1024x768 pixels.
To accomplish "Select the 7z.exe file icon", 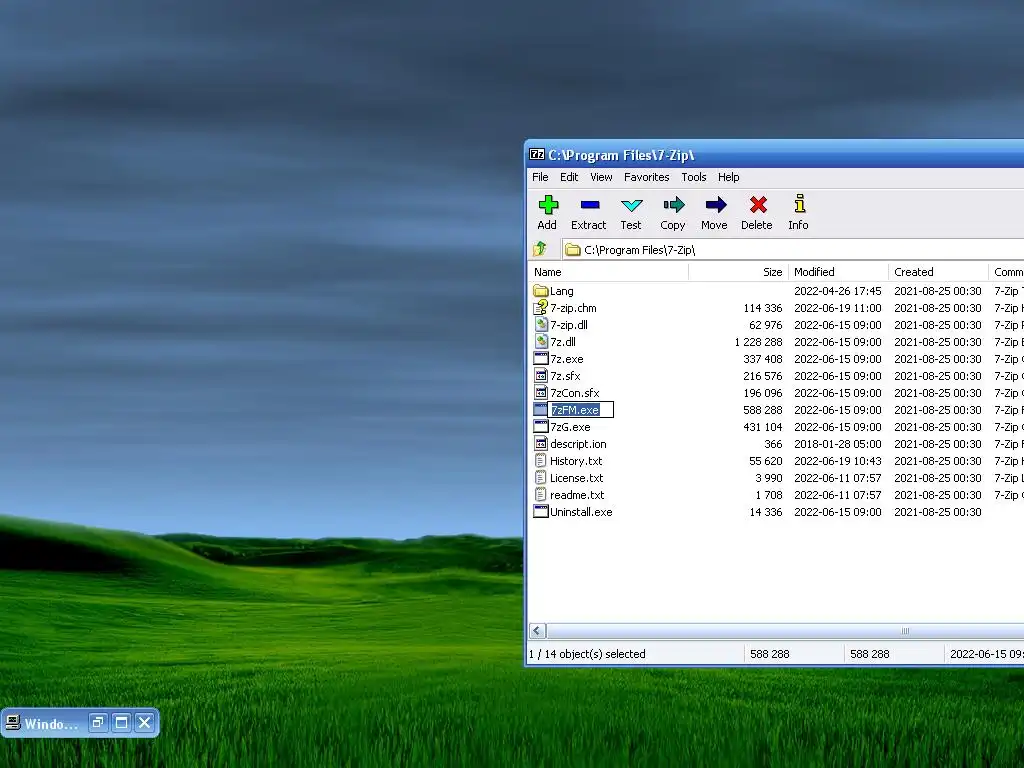I will click(540, 359).
